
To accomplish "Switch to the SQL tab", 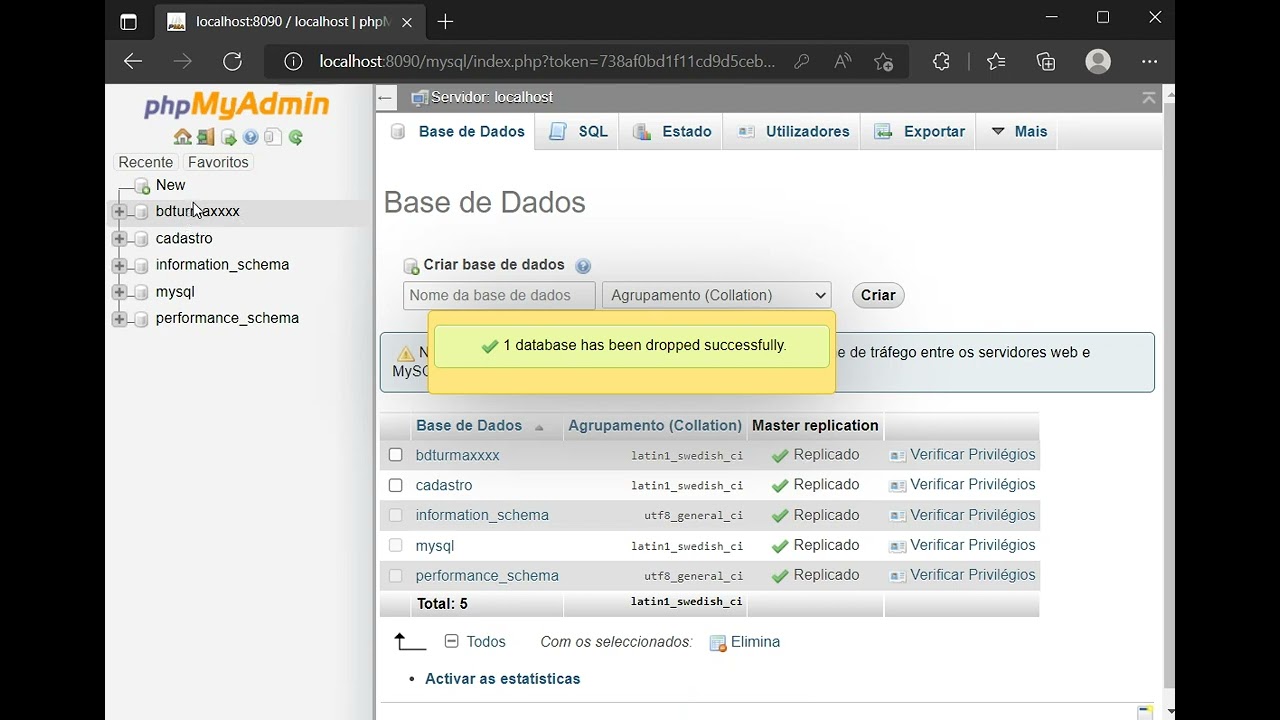I will coord(578,132).
